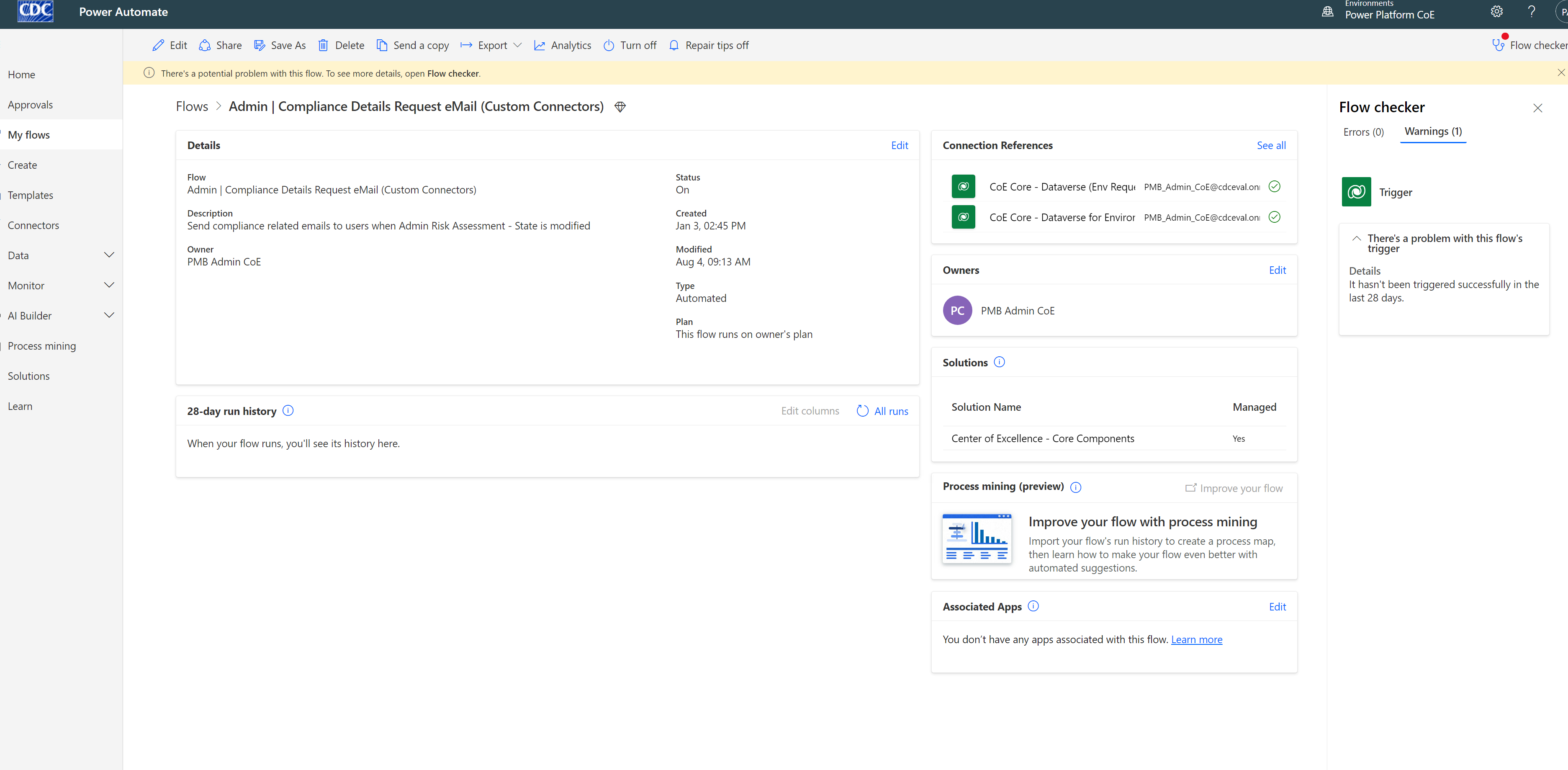Open the Export dropdown arrow
The width and height of the screenshot is (1568, 770).
(518, 45)
